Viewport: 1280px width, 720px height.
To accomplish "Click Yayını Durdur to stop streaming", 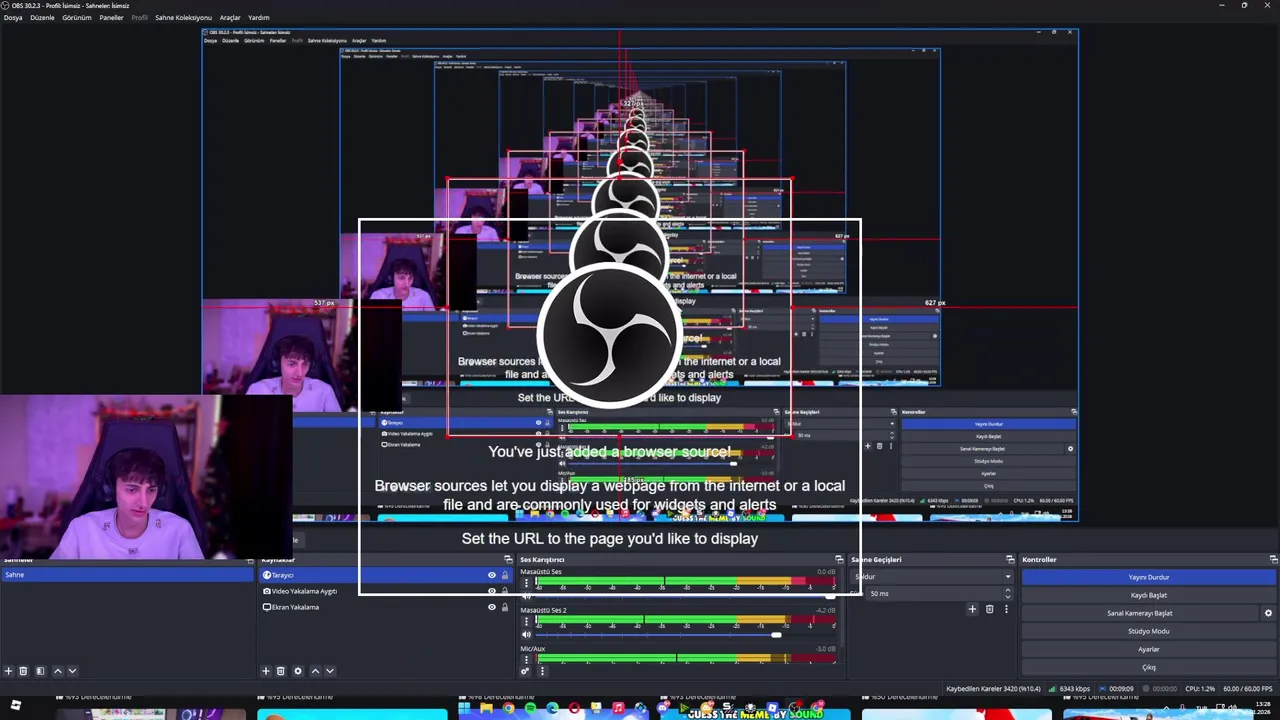I will click(x=1148, y=577).
